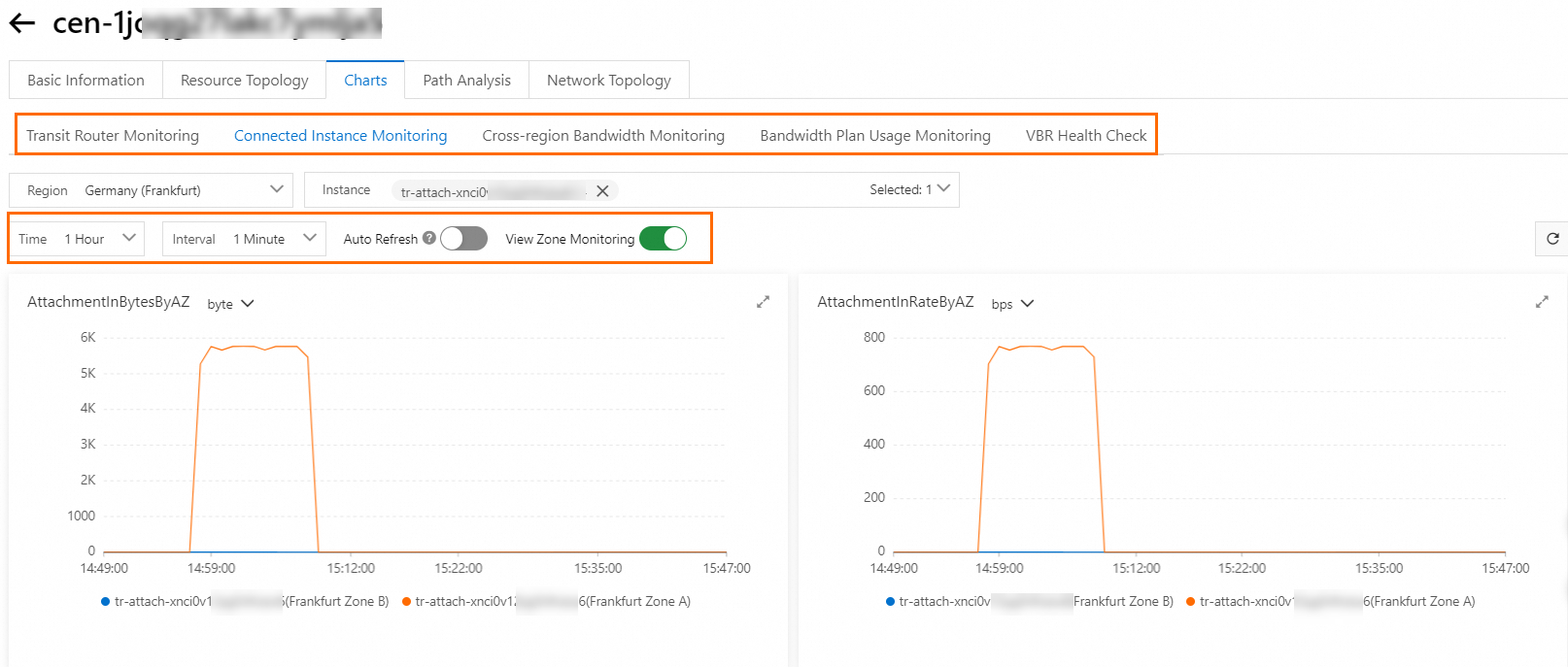The height and width of the screenshot is (667, 1568).
Task: Toggle Frankfurt Zone B legend in rate chart
Action: point(1030,602)
